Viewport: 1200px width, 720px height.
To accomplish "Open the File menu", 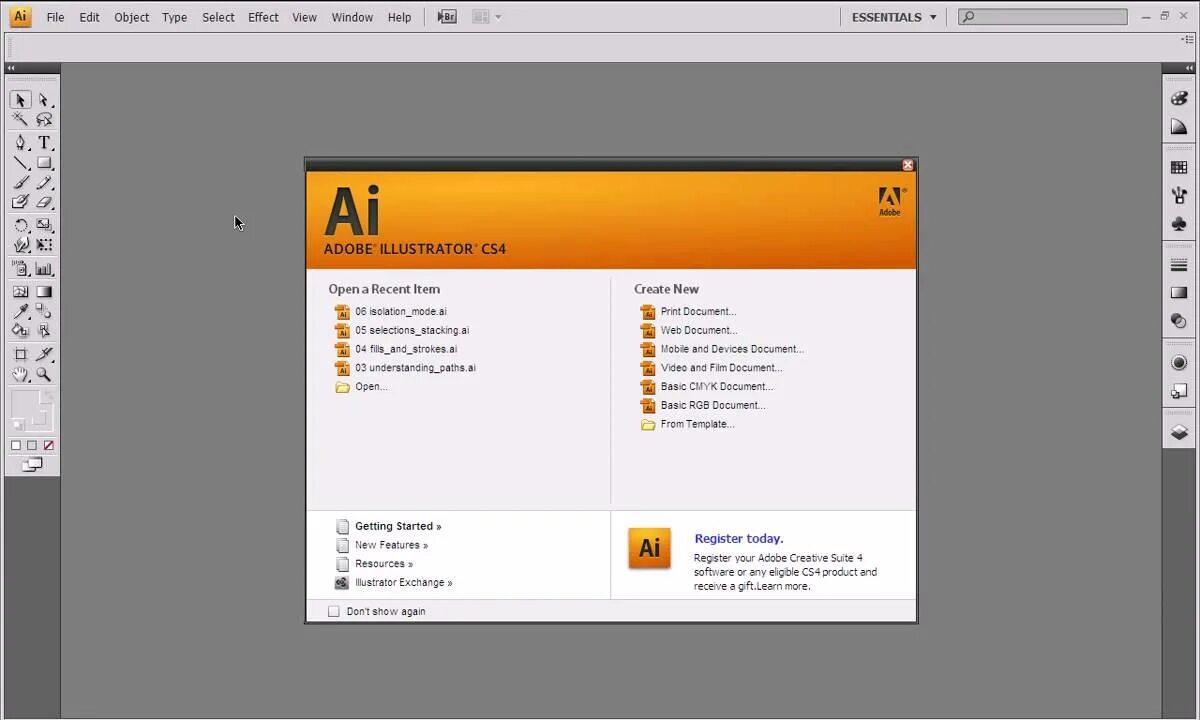I will coord(55,17).
